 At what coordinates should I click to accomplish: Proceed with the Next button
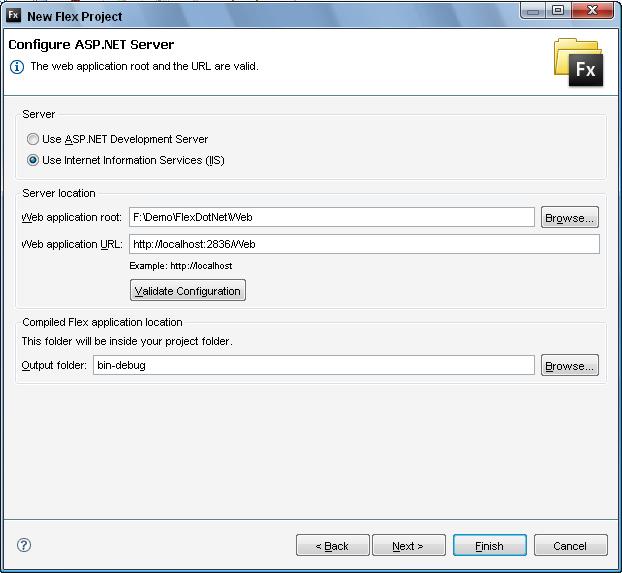(x=408, y=546)
